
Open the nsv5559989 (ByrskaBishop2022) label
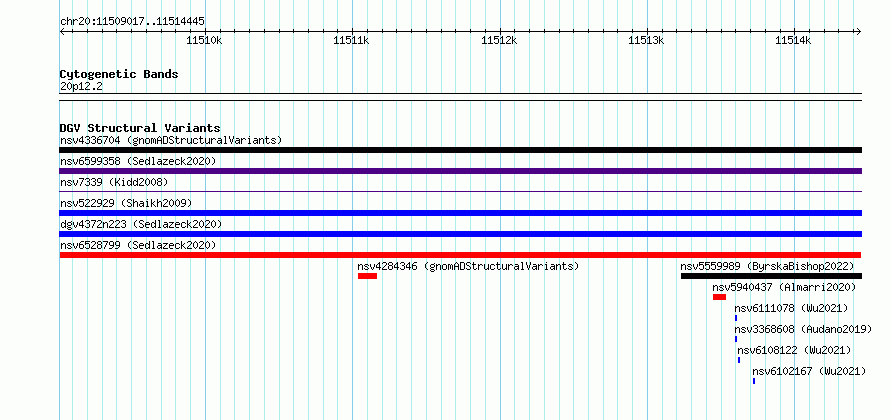click(767, 266)
